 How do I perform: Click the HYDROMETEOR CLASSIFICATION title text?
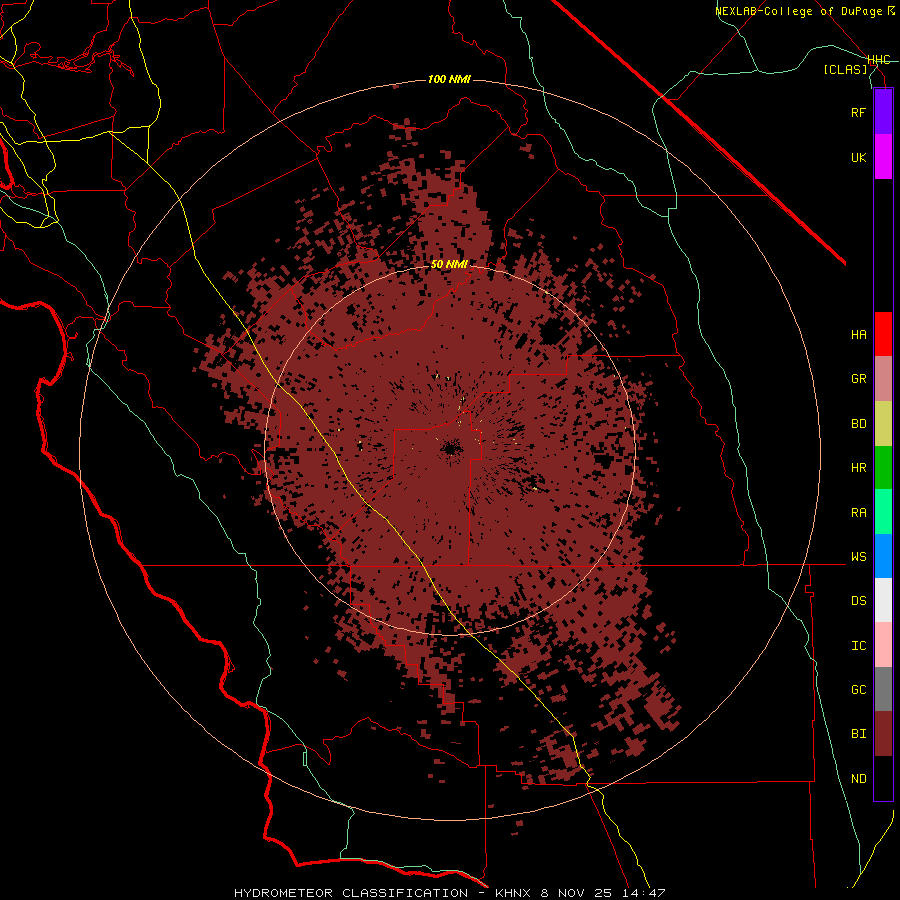coord(351,893)
